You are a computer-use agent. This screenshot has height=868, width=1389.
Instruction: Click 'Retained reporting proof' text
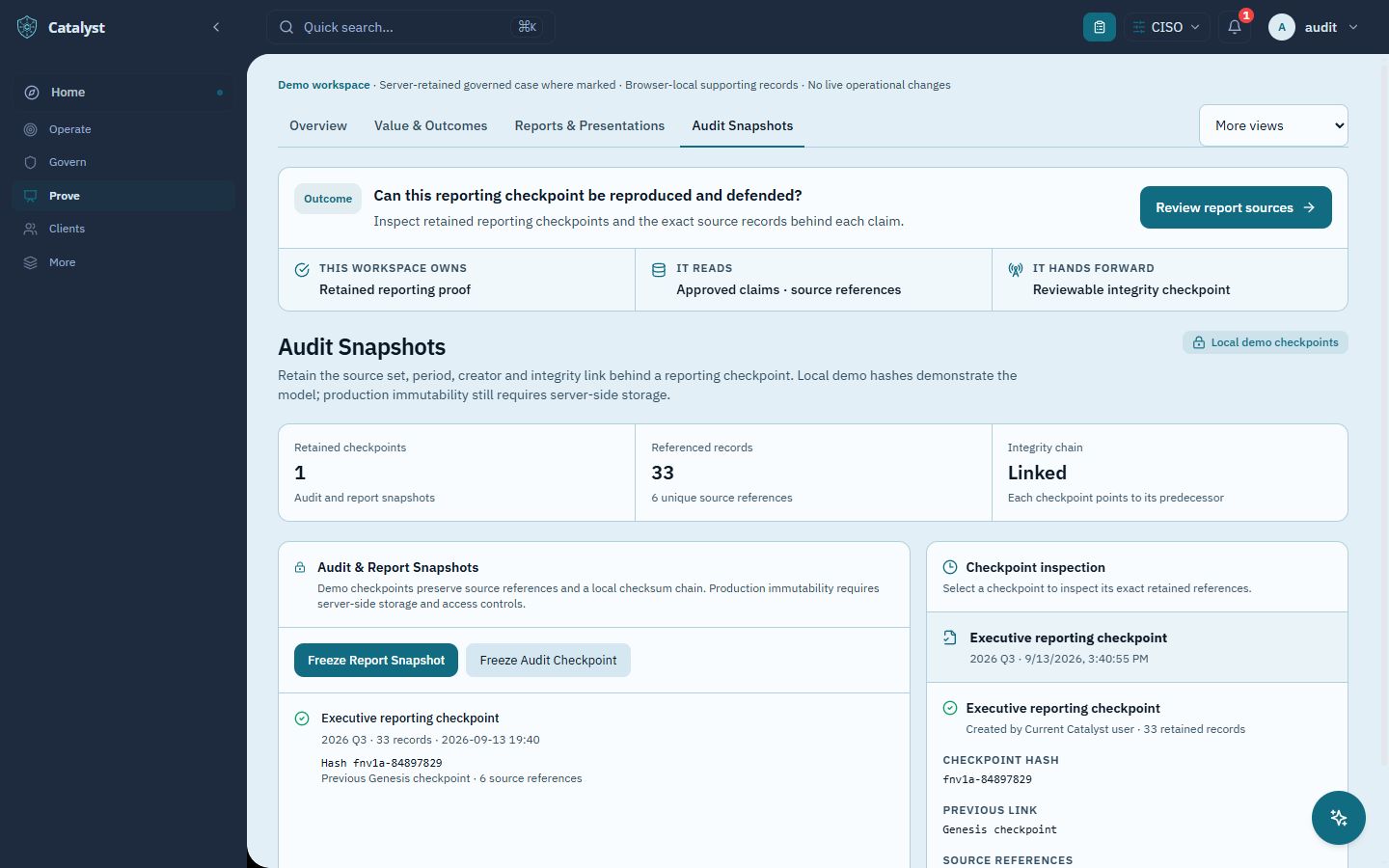click(x=395, y=289)
